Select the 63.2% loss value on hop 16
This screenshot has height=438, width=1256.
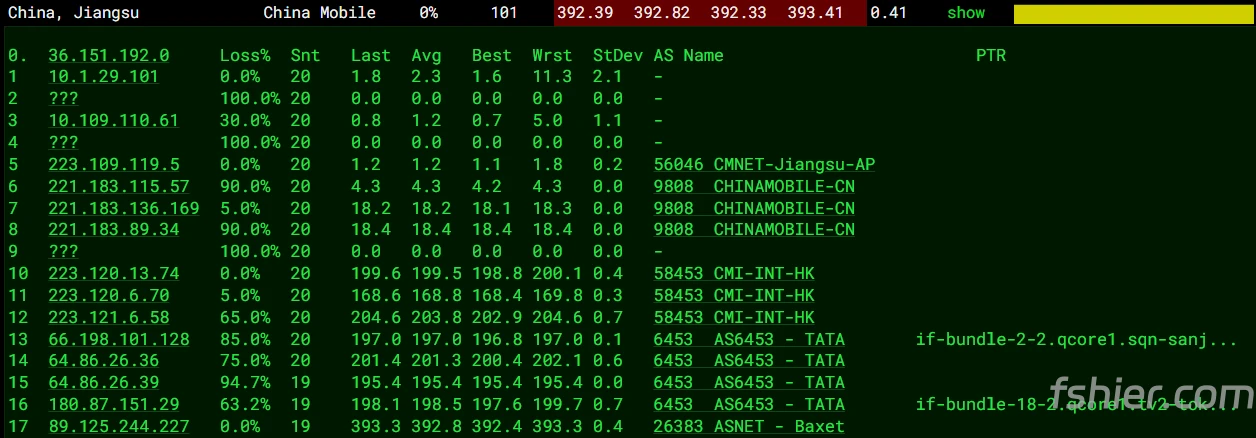pyautogui.click(x=245, y=405)
